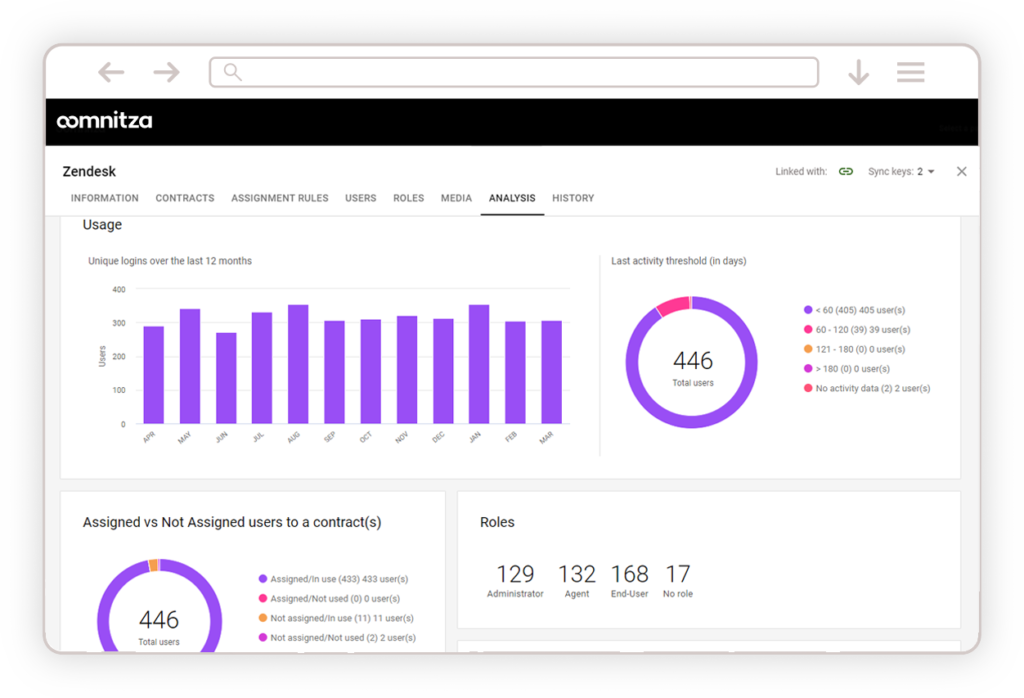The width and height of the screenshot is (1024, 698).
Task: Toggle the 'Assigned/Not used (0)' legend dot
Action: coord(263,599)
